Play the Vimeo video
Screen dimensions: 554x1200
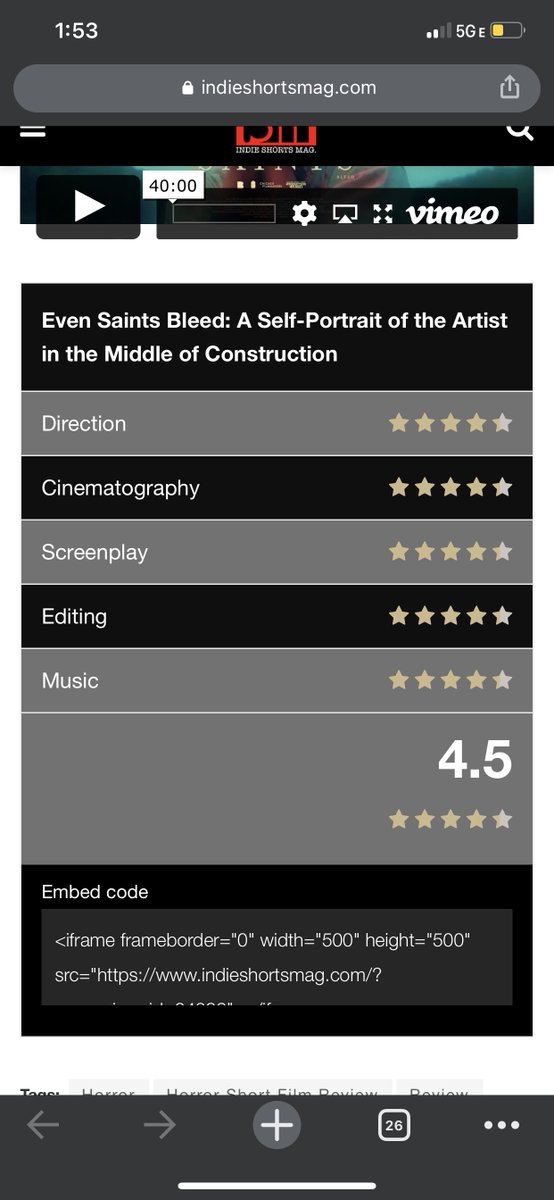[x=88, y=206]
